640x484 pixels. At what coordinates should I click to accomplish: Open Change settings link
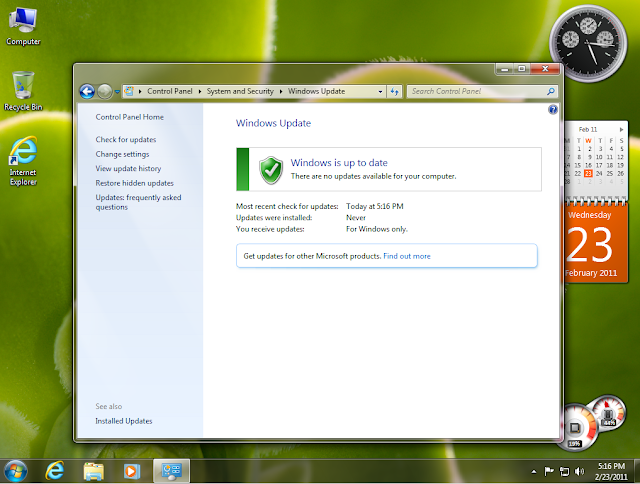[122, 154]
